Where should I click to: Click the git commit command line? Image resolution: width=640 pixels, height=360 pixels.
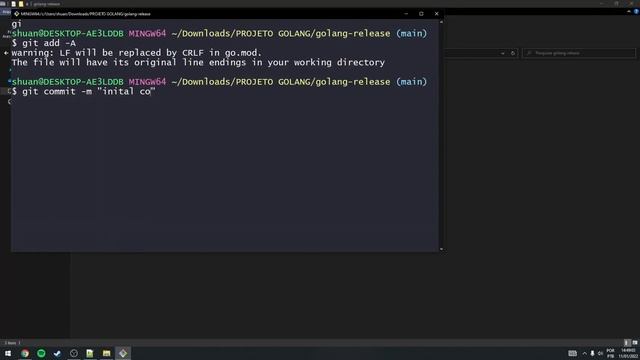tap(84, 91)
